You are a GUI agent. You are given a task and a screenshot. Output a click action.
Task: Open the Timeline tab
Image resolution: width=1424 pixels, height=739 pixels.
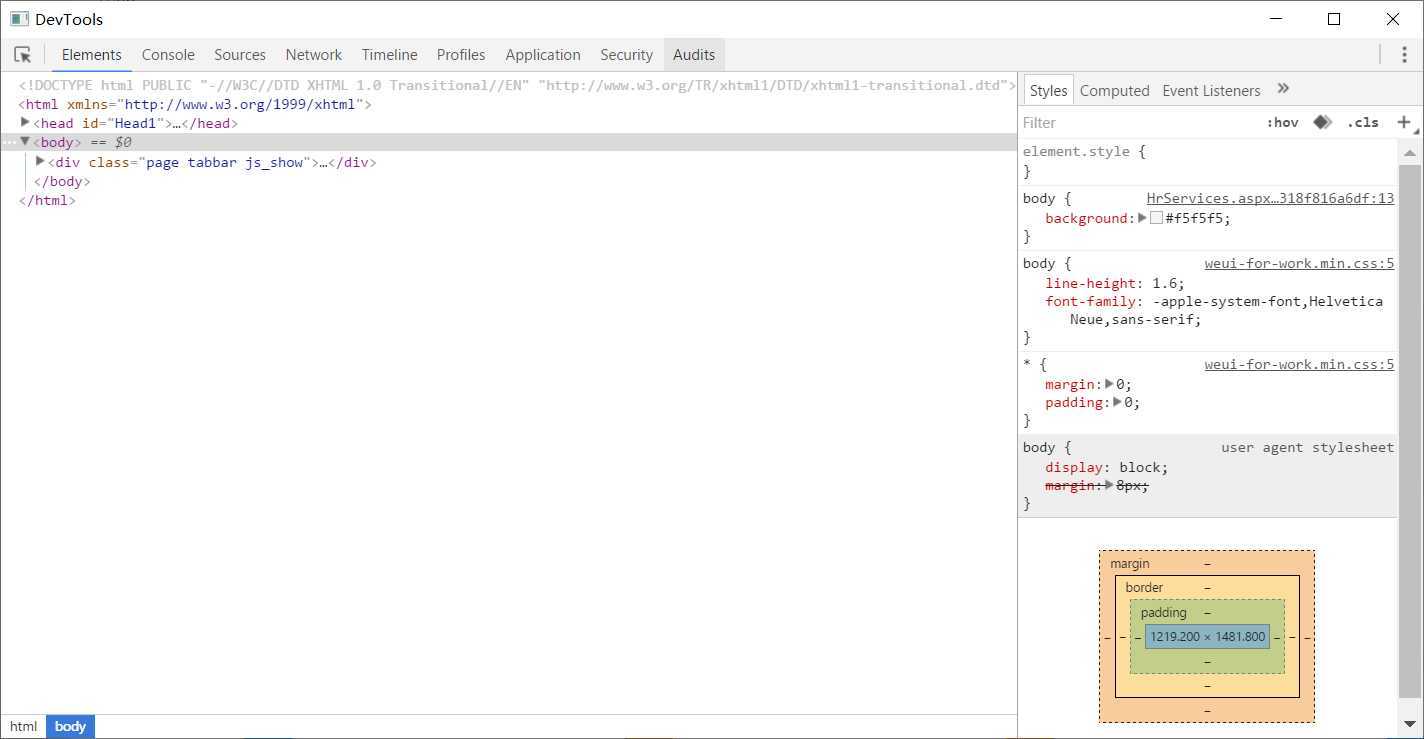coord(390,55)
